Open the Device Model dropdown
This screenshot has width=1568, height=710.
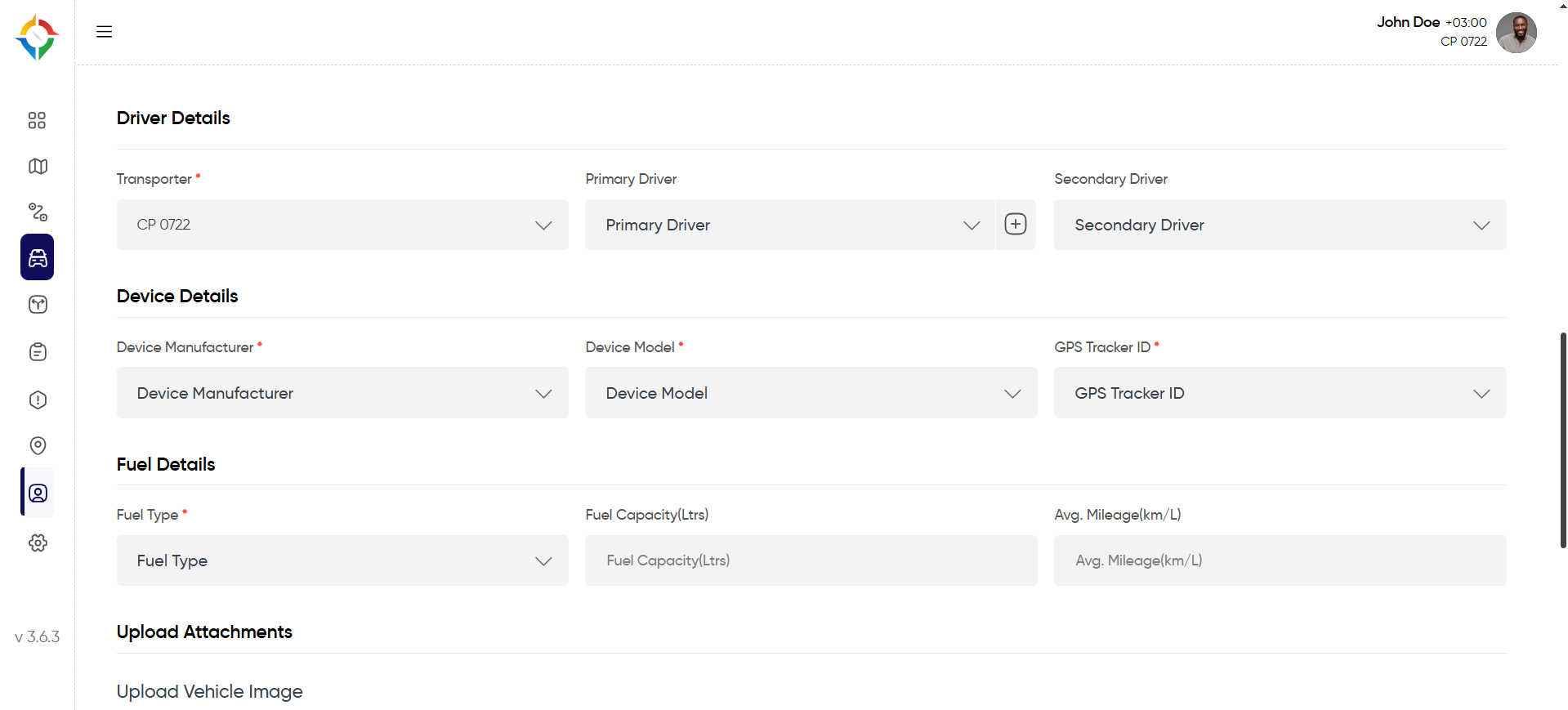point(811,393)
